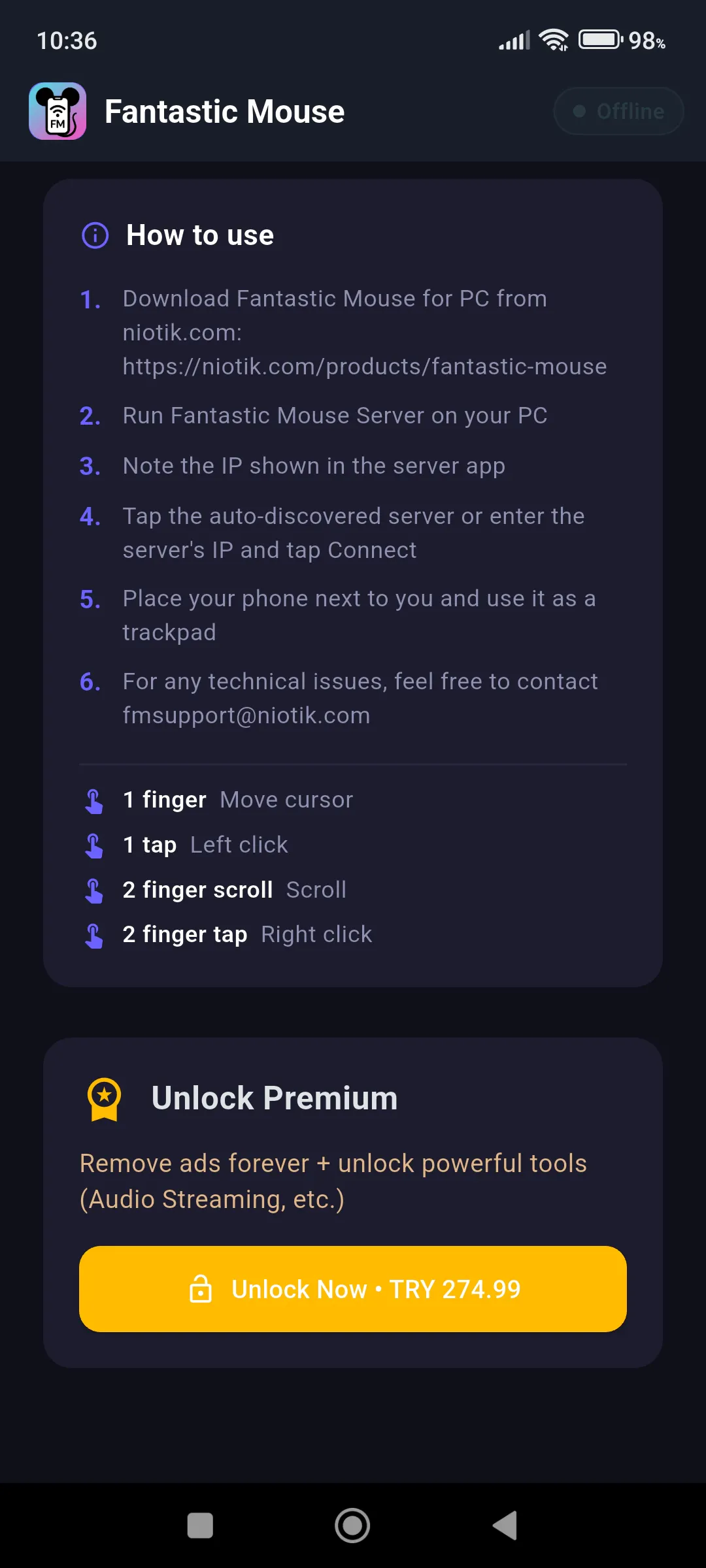
Task: Tap the Offline status badge
Action: pos(618,111)
